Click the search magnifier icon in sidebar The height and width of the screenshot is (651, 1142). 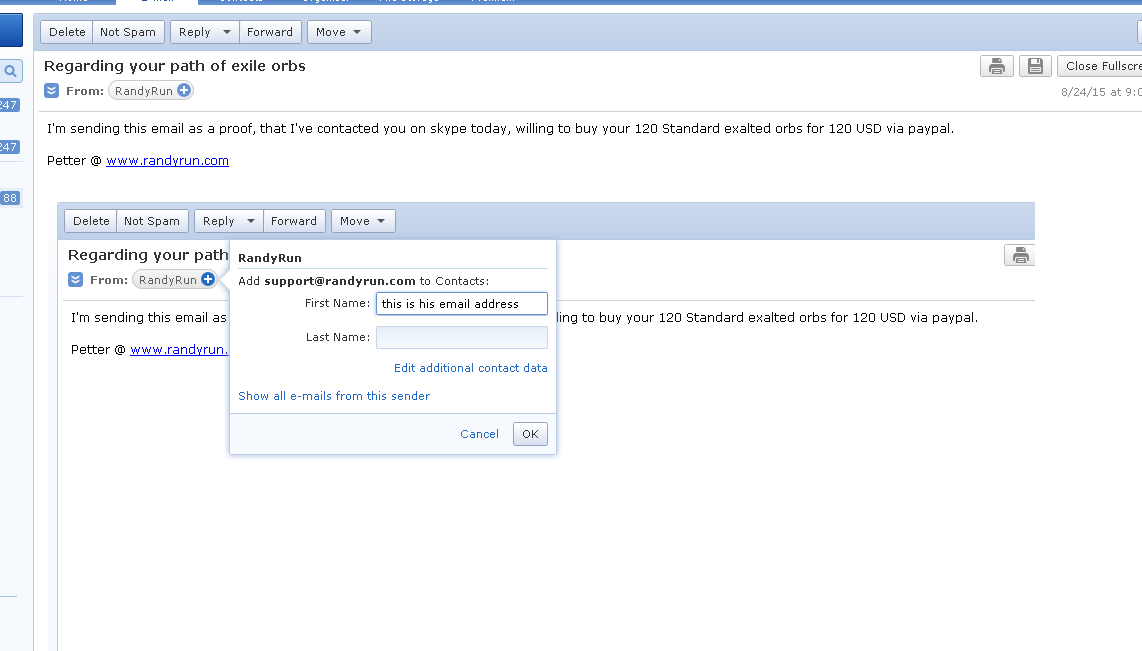tap(11, 71)
